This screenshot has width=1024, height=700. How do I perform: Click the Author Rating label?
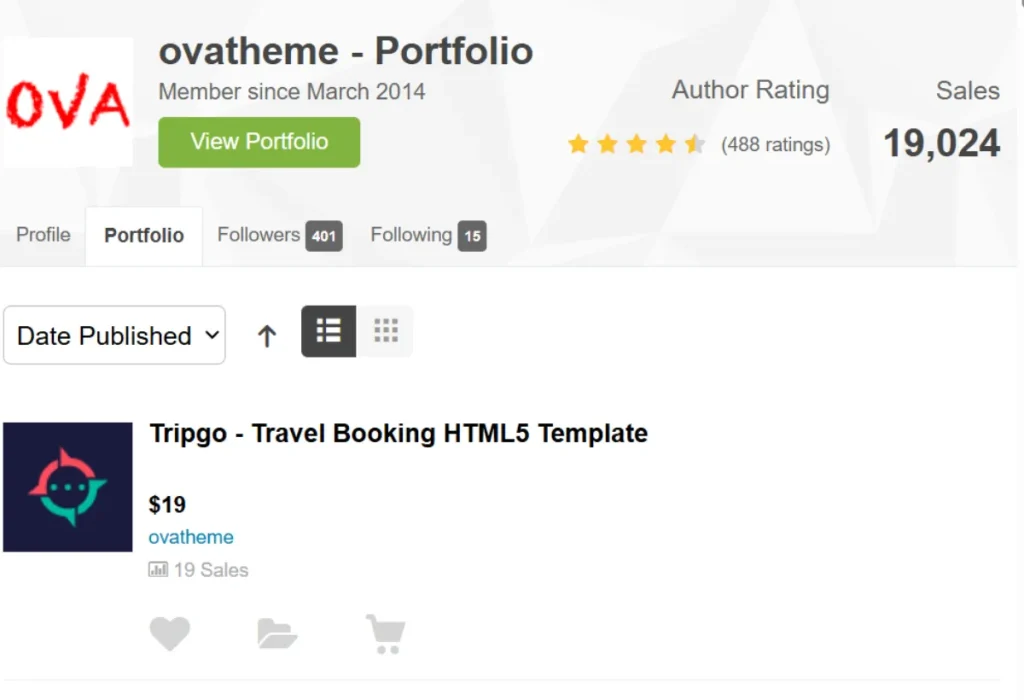750,90
